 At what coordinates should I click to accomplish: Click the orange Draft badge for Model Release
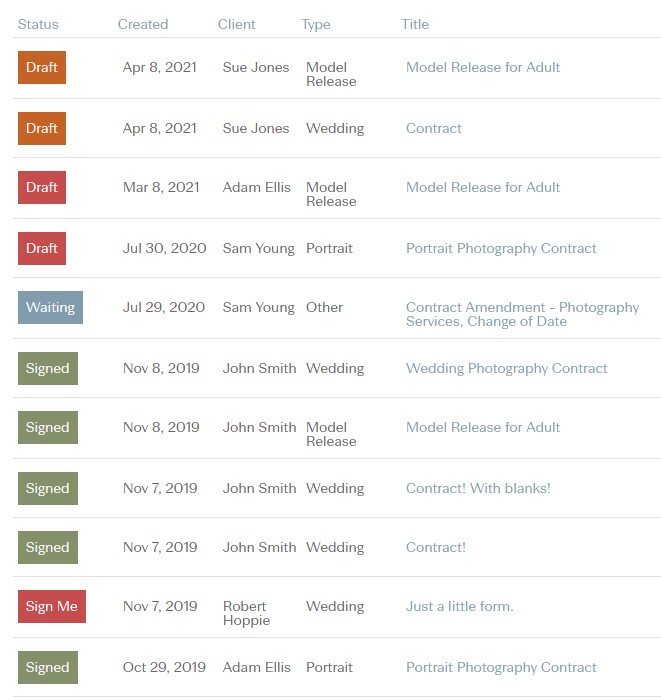point(42,67)
